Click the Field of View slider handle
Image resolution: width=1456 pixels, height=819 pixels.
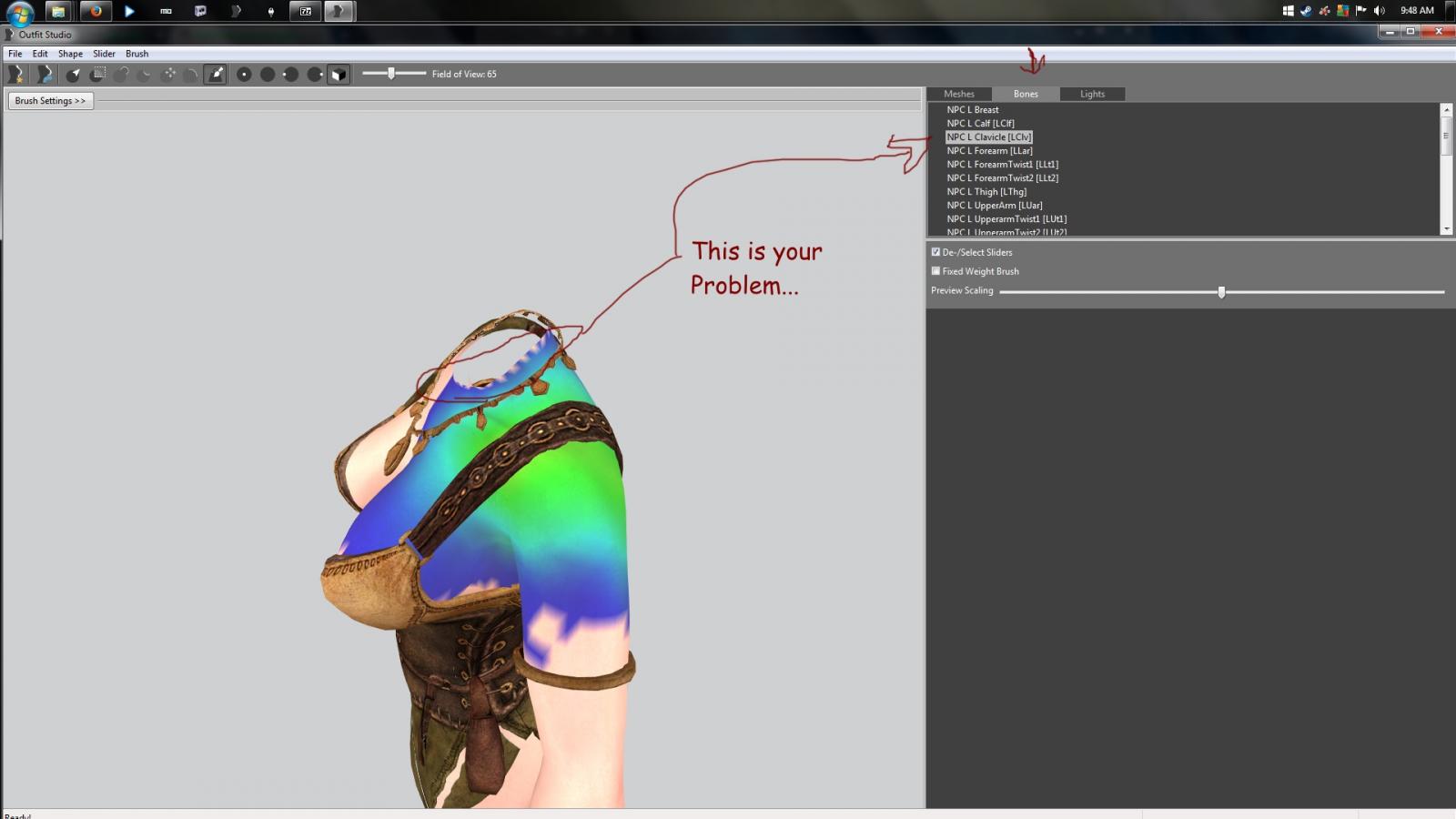point(391,74)
